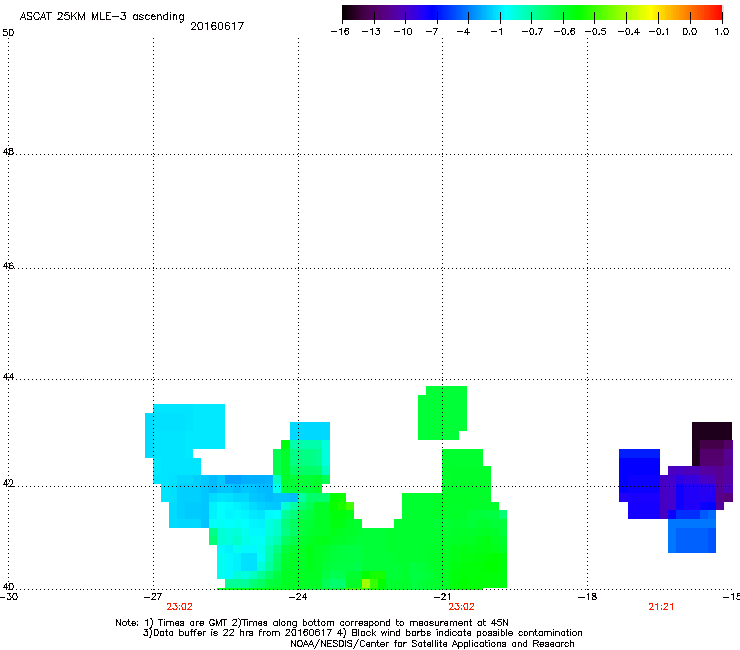Click the color bar label -0.7
Viewport: 740px width, 650px height.
pos(532,32)
